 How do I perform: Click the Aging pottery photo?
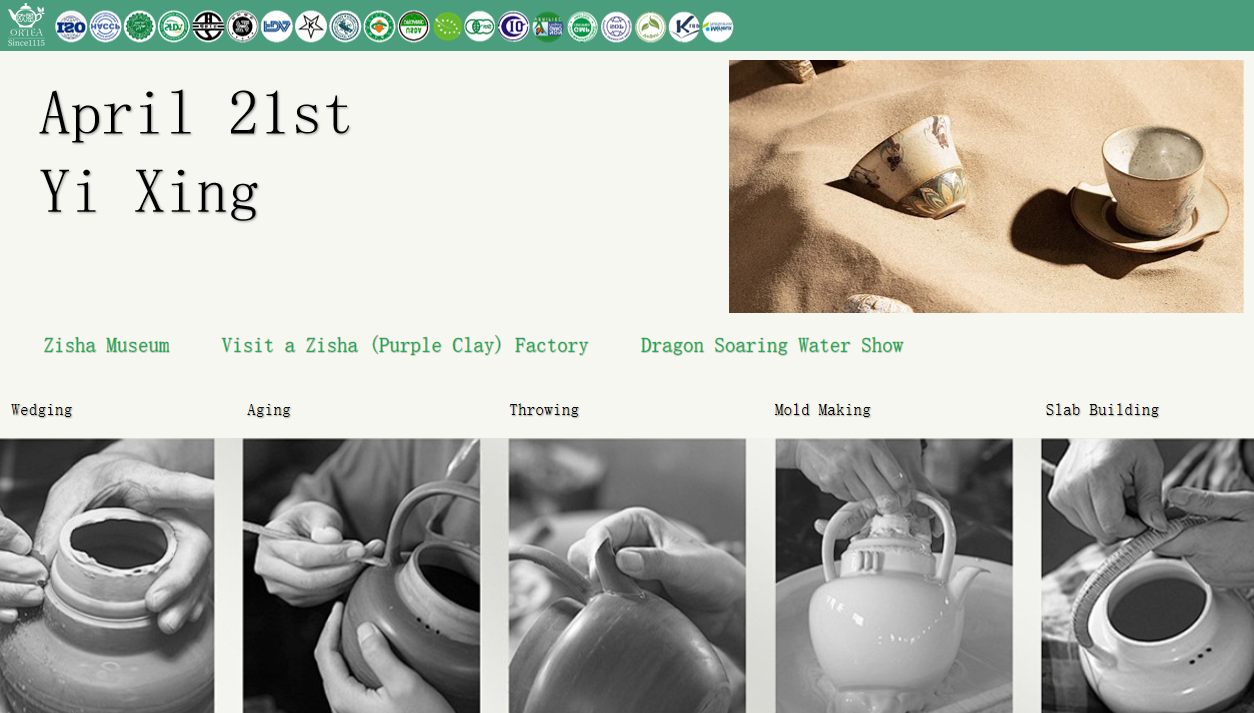pos(361,575)
